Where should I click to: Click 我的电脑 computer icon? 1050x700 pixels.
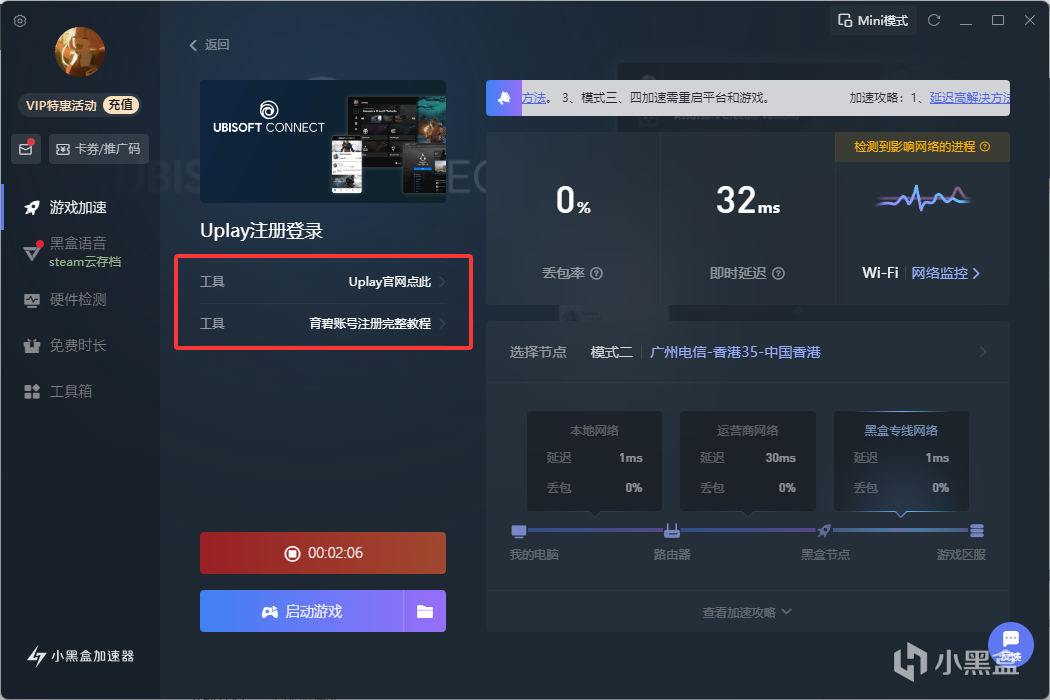click(519, 531)
